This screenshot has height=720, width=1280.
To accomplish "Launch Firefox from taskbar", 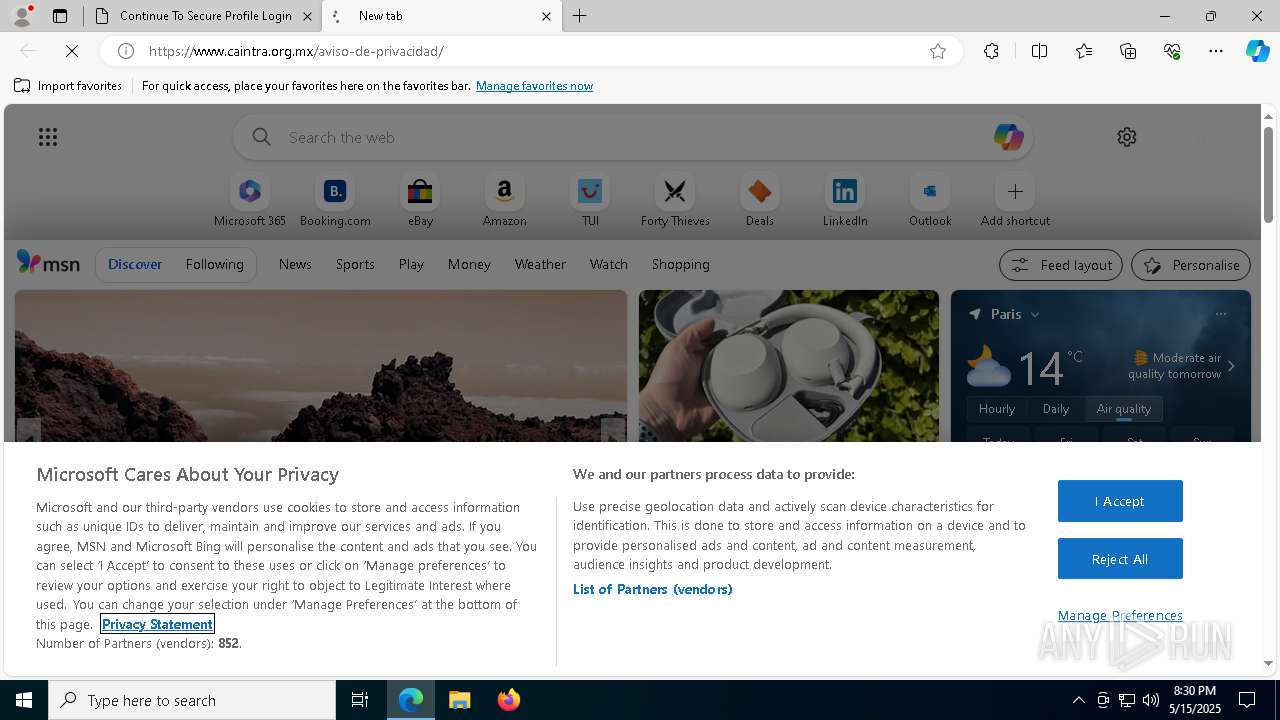I will click(509, 700).
